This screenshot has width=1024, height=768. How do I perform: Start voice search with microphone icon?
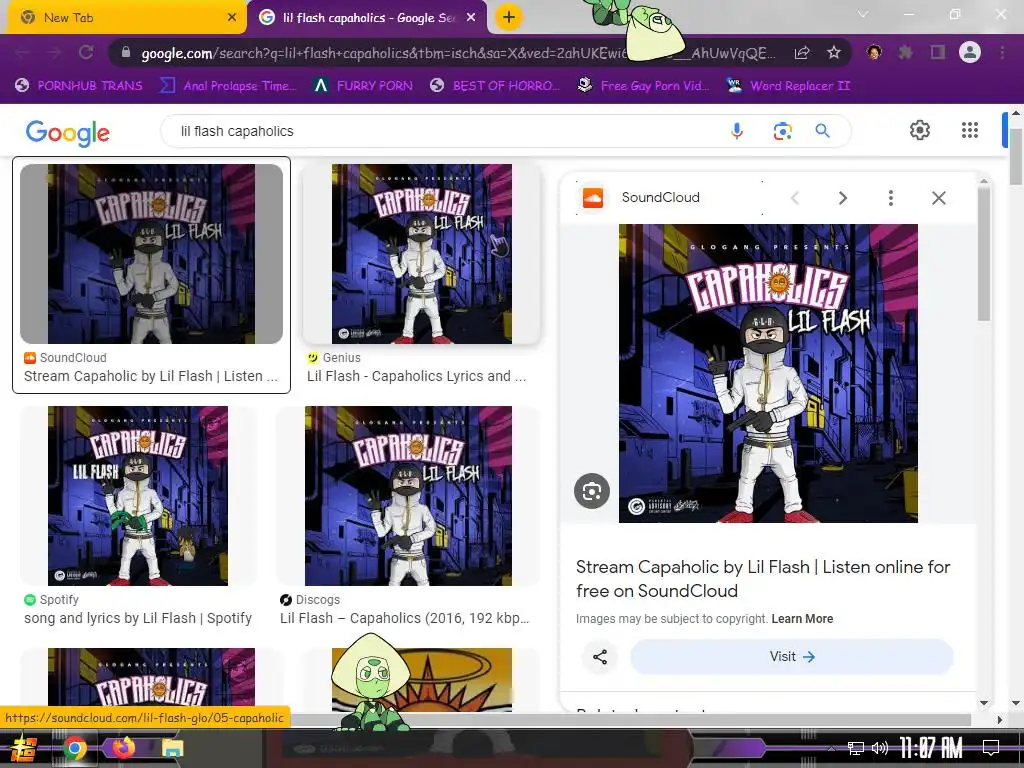737,131
